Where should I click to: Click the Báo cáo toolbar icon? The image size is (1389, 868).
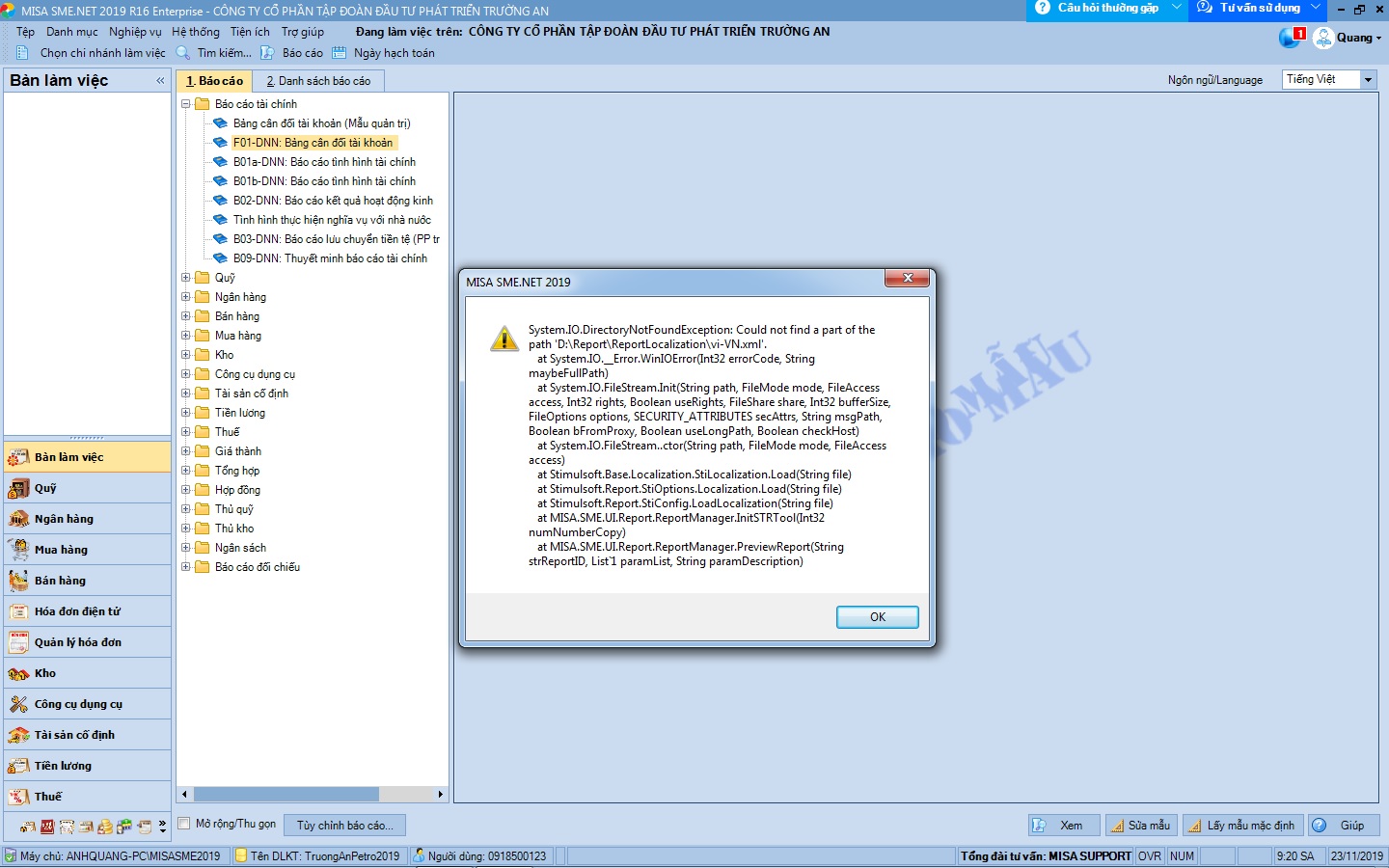267,53
